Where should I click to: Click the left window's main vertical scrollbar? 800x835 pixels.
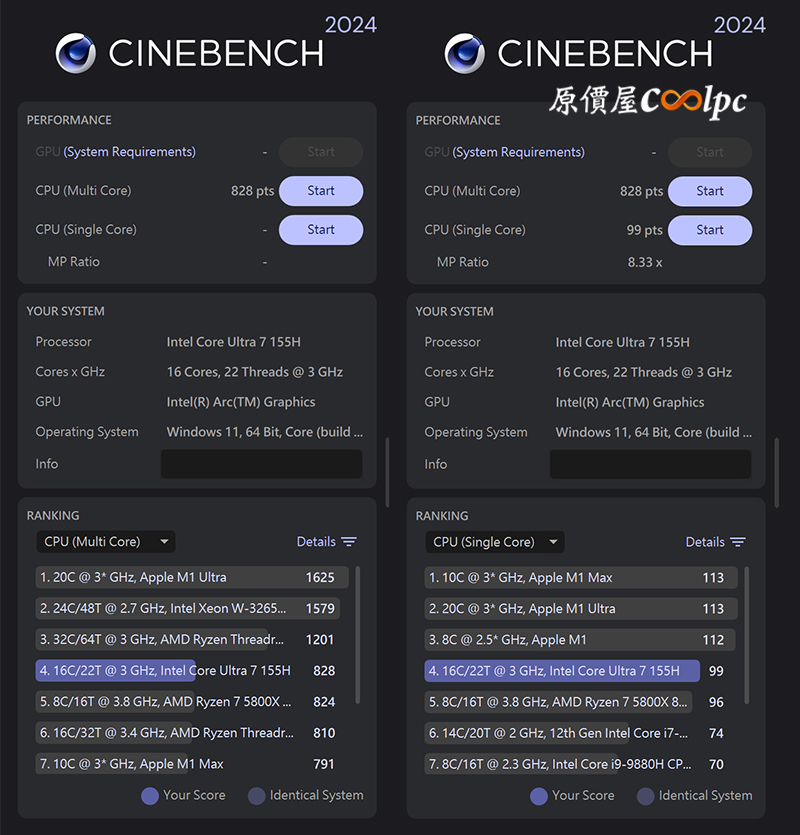tap(387, 472)
